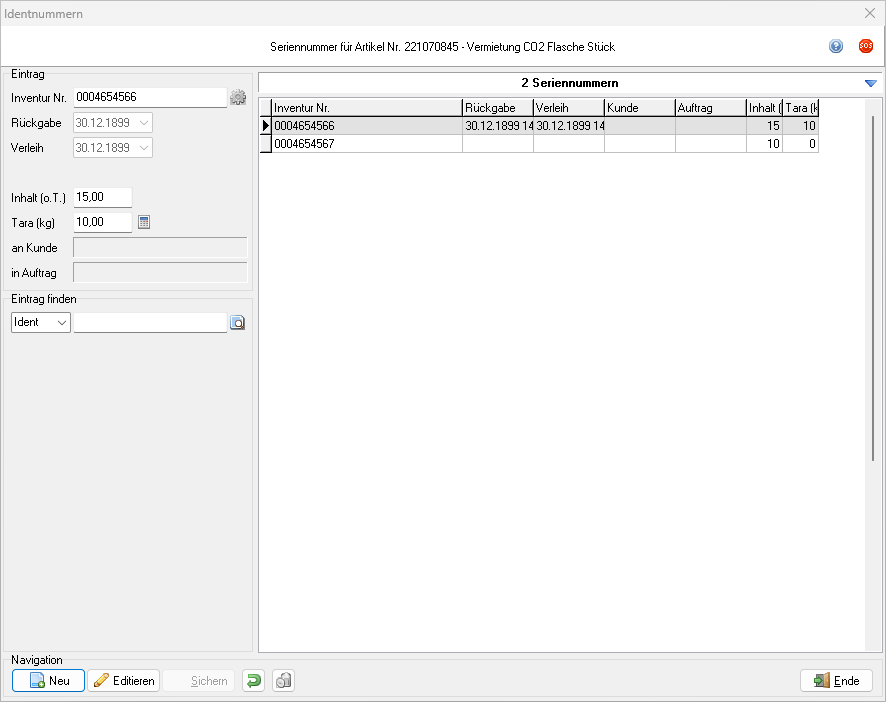The image size is (886, 702).
Task: Click the green undo arrow icon
Action: click(254, 681)
